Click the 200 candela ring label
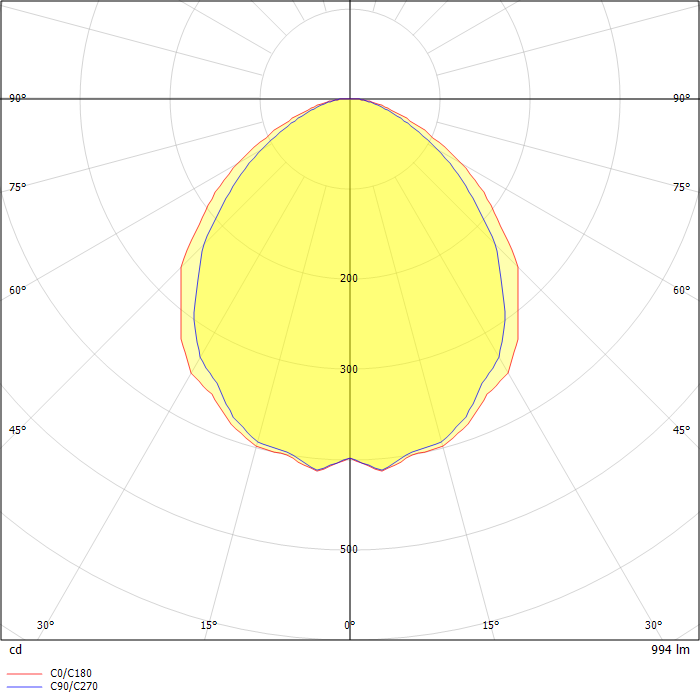This screenshot has width=700, height=700. [x=349, y=278]
